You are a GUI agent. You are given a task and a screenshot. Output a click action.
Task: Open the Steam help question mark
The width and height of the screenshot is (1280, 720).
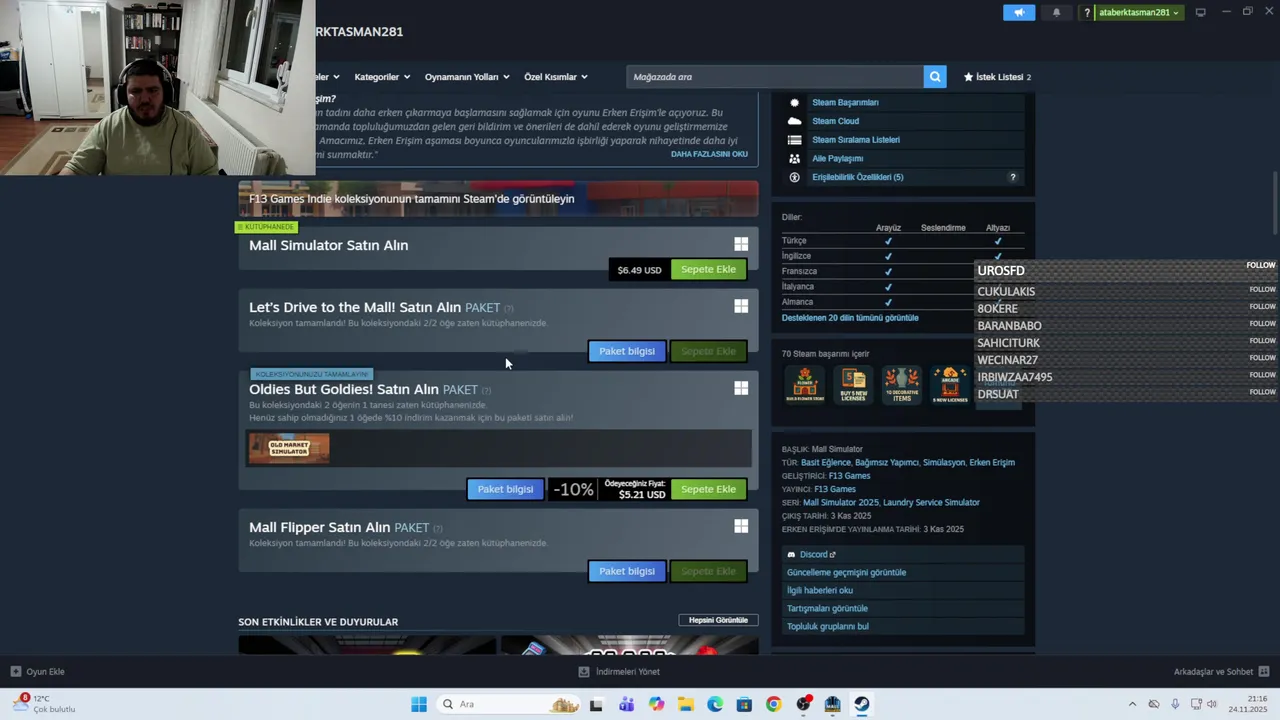pyautogui.click(x=1086, y=12)
